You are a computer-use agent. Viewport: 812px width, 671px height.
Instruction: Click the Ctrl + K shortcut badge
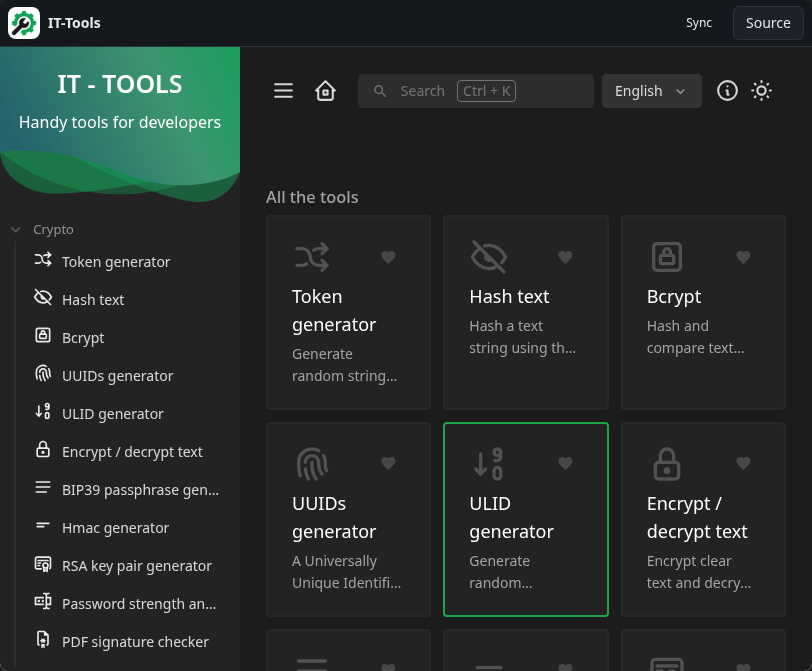pos(486,91)
